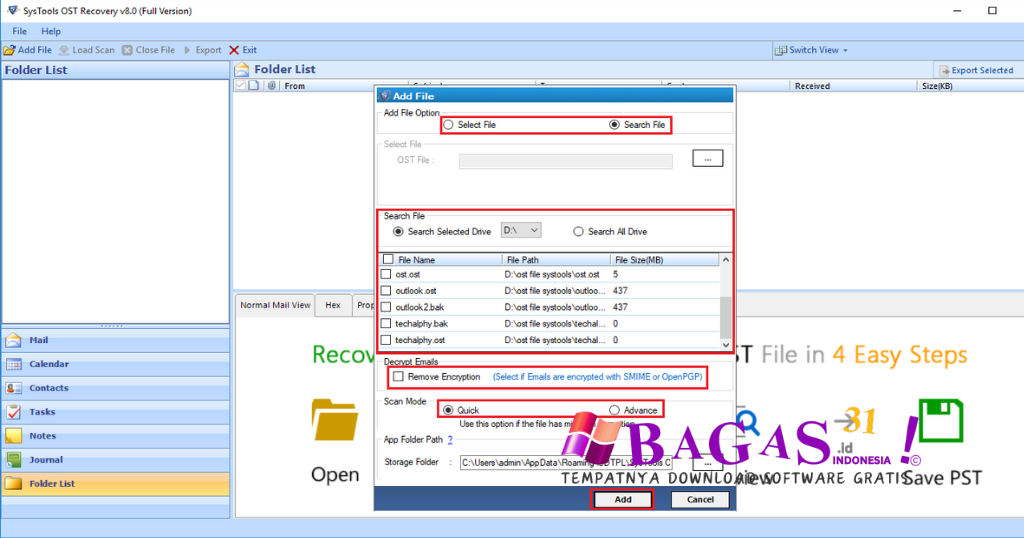The height and width of the screenshot is (538, 1024).
Task: Click the red Exit icon
Action: click(234, 50)
